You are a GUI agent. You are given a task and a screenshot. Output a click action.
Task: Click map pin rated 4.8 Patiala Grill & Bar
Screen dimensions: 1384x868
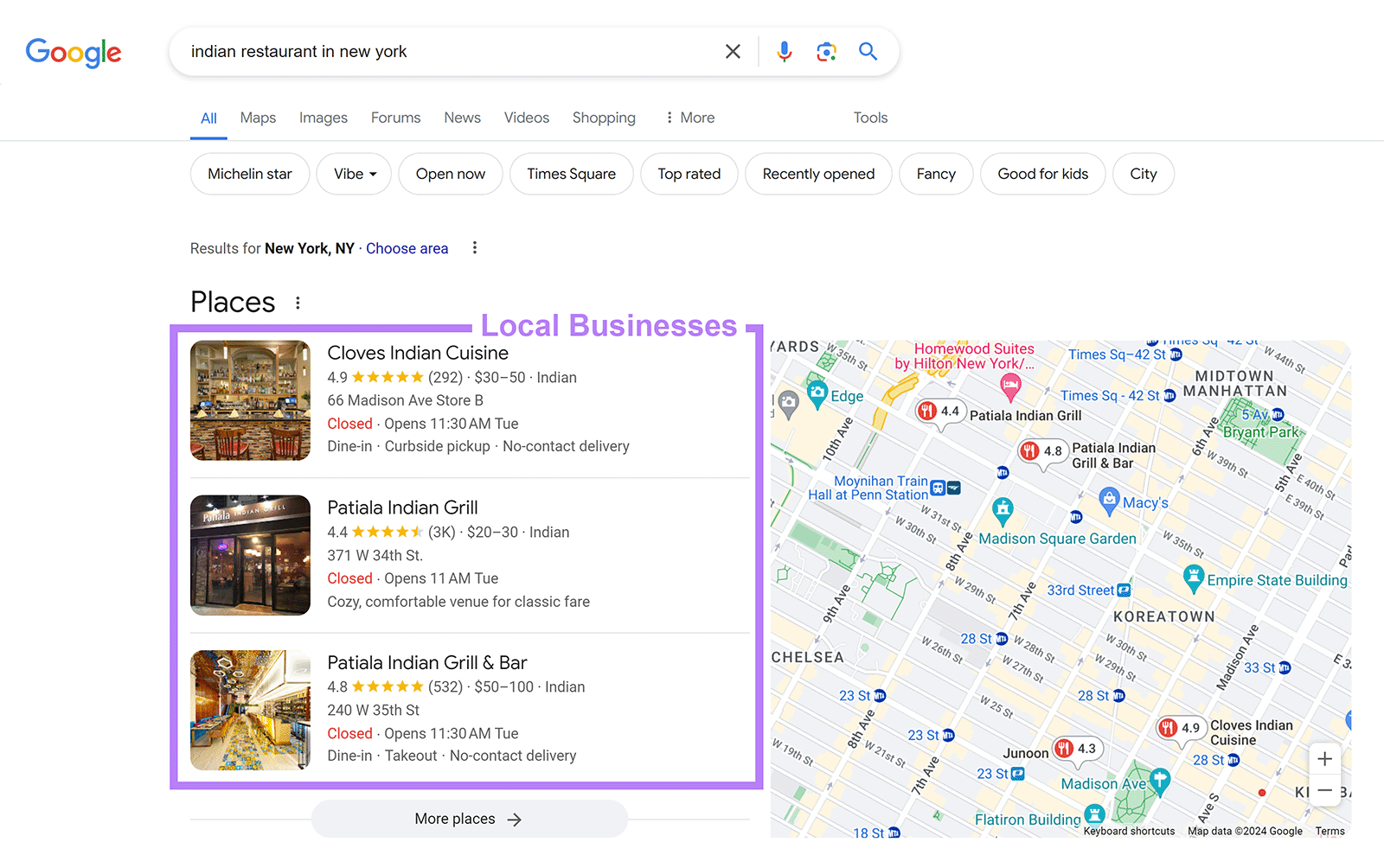pyautogui.click(x=1041, y=451)
